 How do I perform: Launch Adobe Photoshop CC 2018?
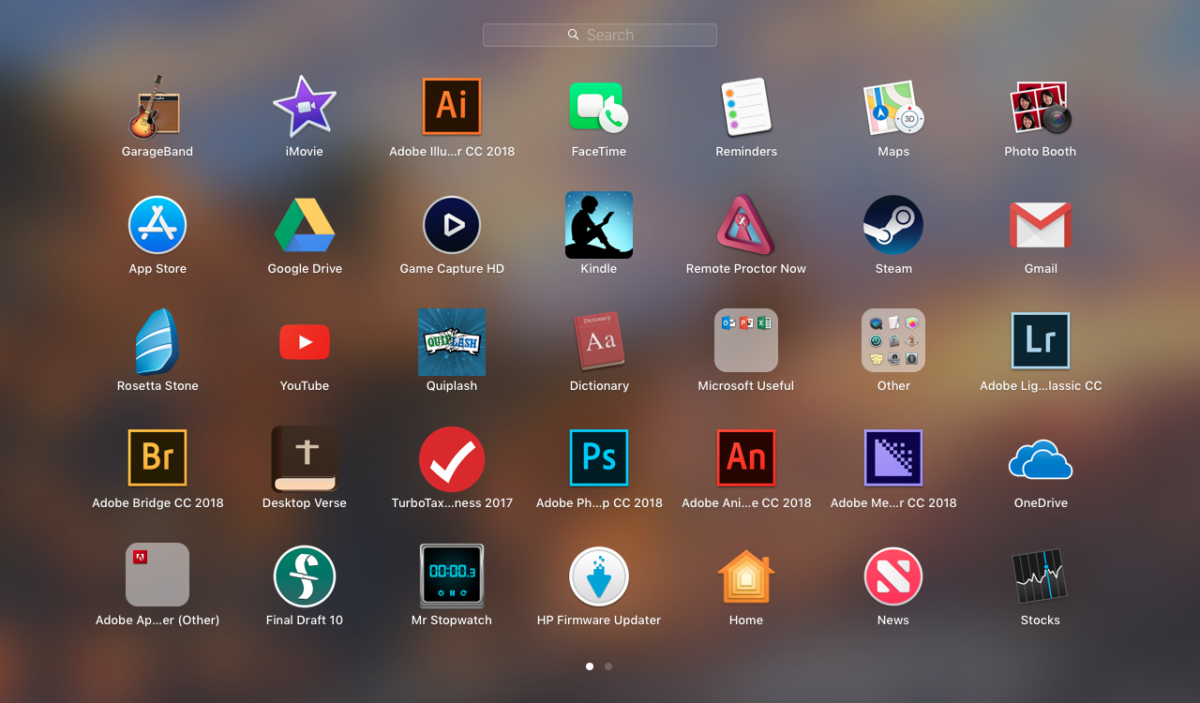coord(598,458)
